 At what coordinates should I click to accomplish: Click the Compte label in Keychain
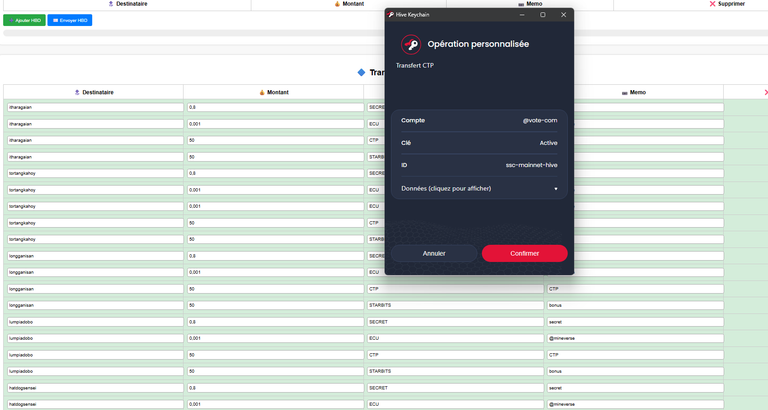[413, 121]
